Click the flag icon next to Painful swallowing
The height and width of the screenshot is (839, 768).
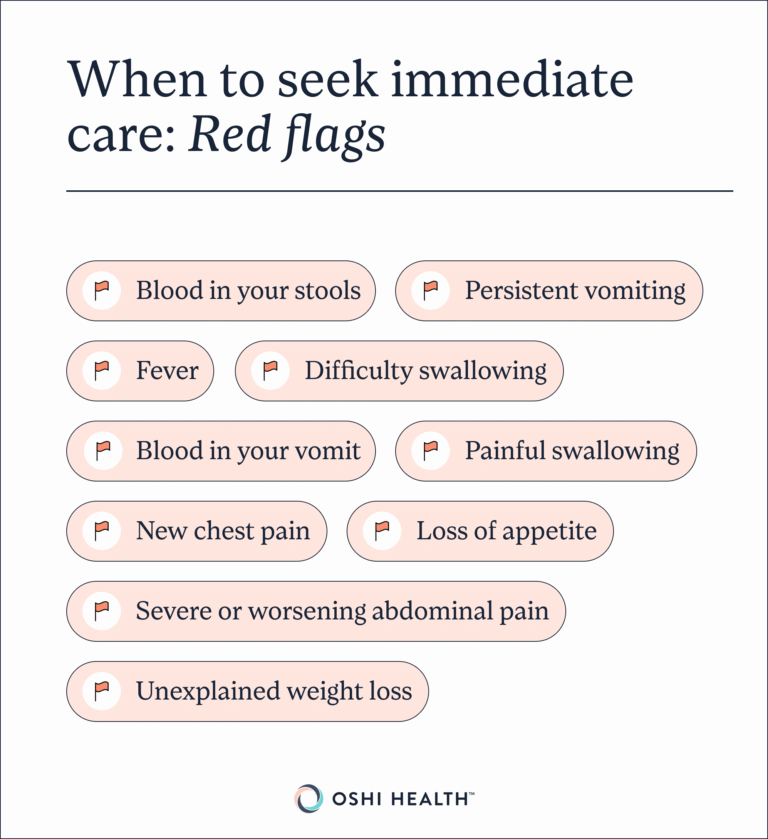pyautogui.click(x=430, y=451)
